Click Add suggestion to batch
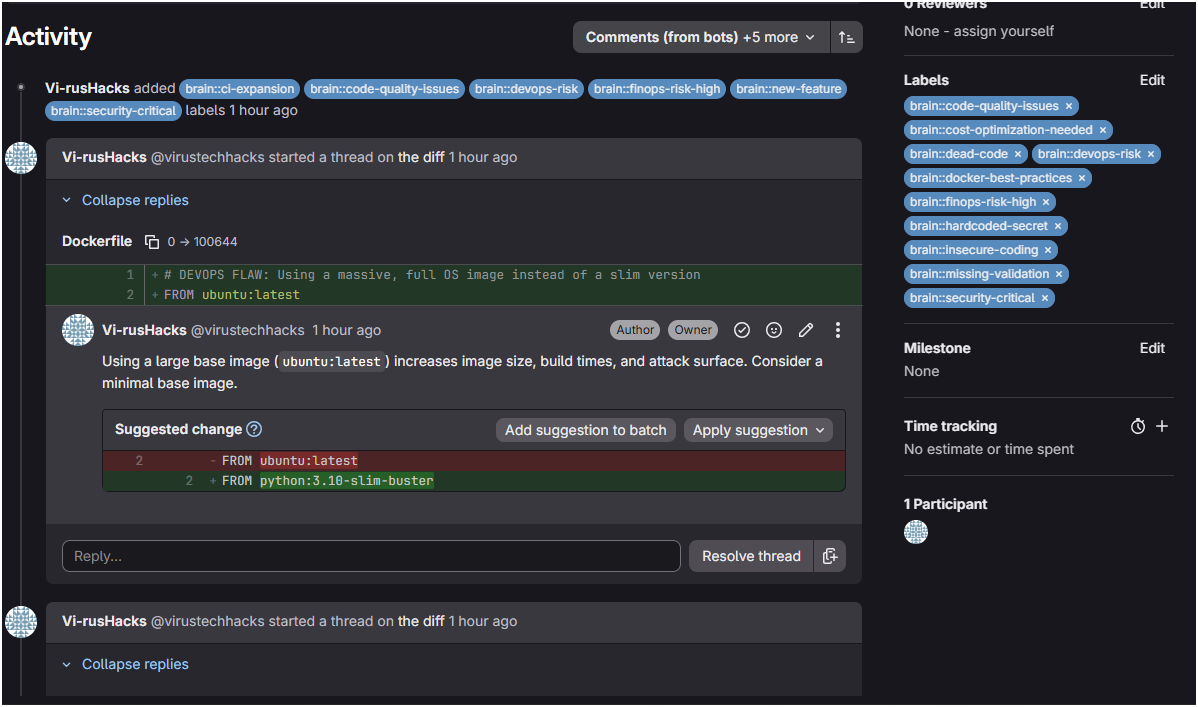 585,430
